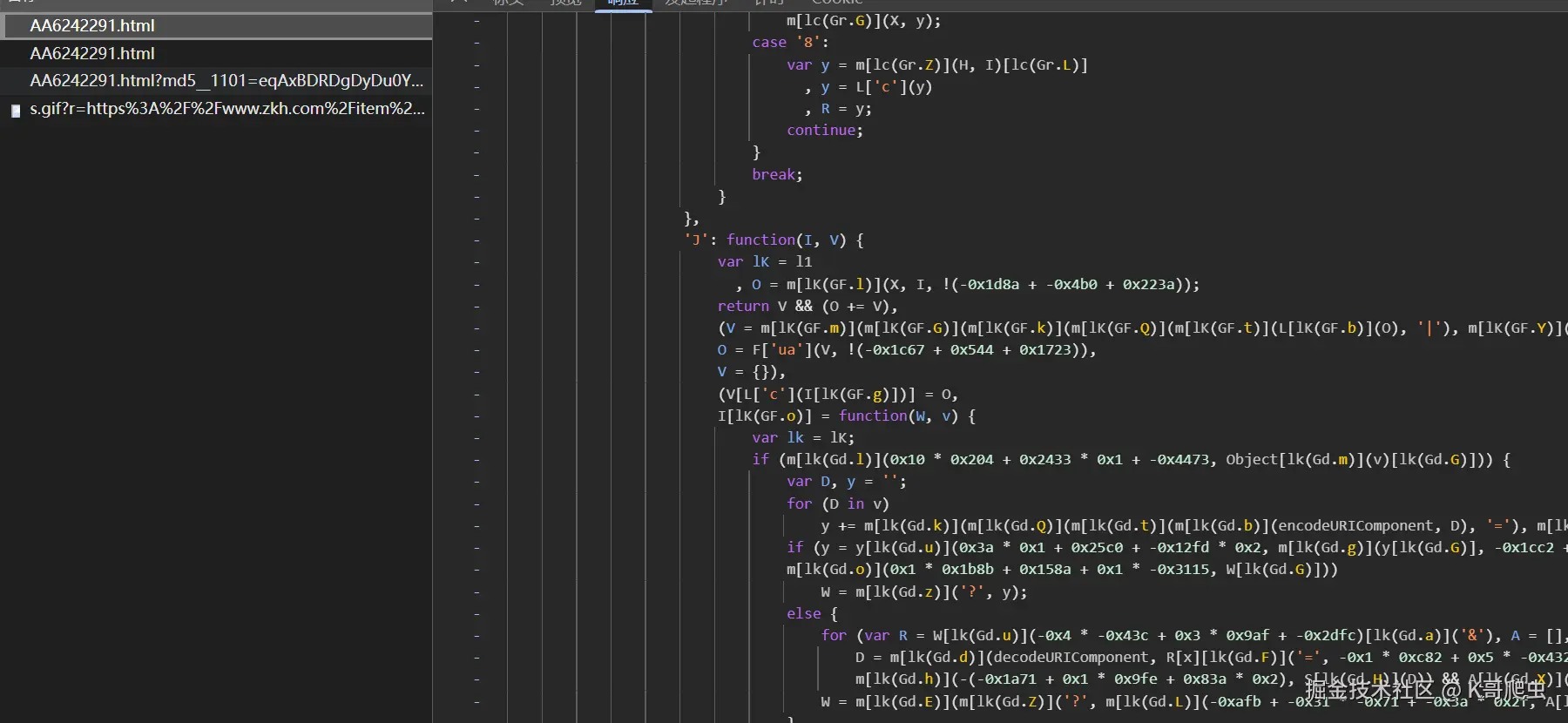Screen dimensions: 1568x723
Task: Click the "var D, y = '';" line
Action: (847, 482)
